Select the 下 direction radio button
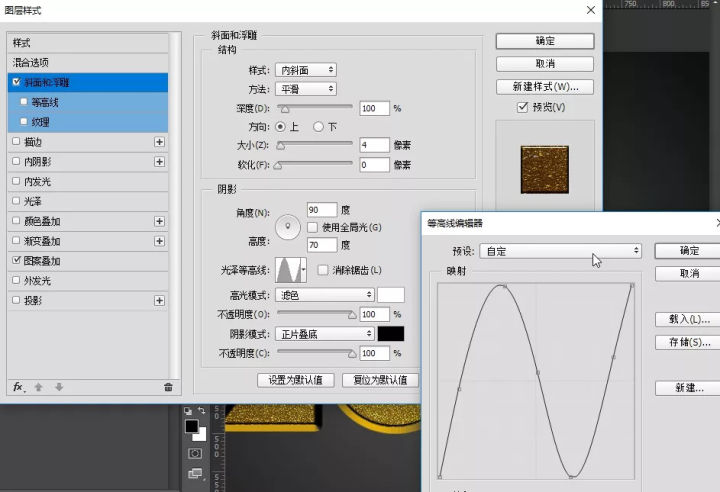720x492 pixels. pyautogui.click(x=319, y=127)
